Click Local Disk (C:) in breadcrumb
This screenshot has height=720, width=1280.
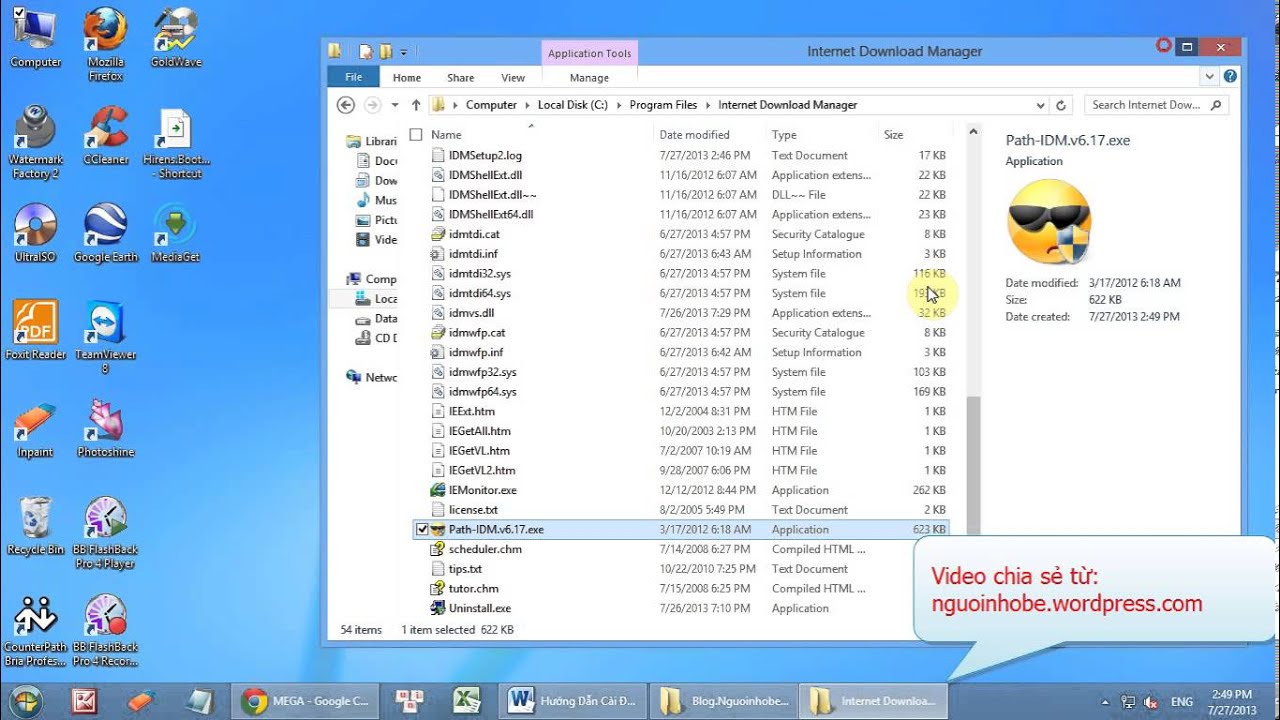point(572,105)
